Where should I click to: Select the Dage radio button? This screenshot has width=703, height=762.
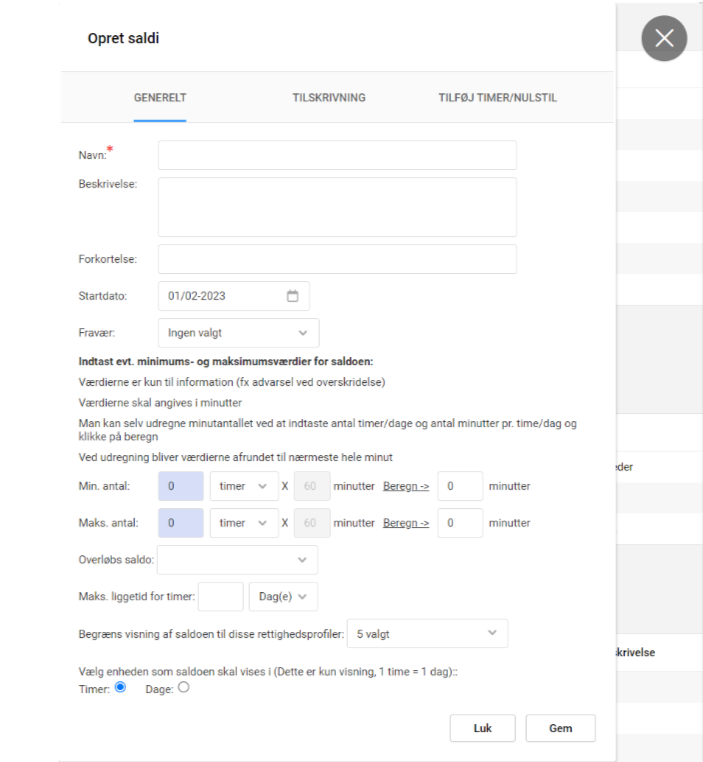(x=183, y=687)
